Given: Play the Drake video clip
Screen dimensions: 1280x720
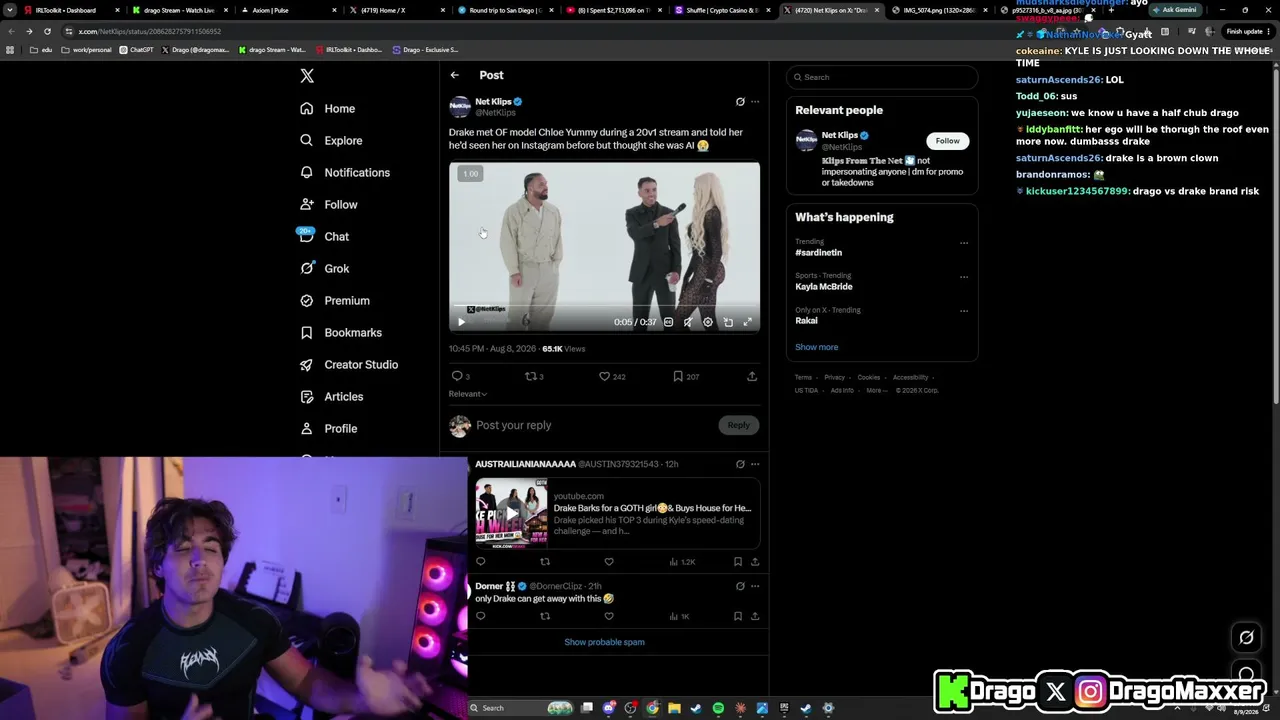Looking at the screenshot, I should tap(461, 322).
